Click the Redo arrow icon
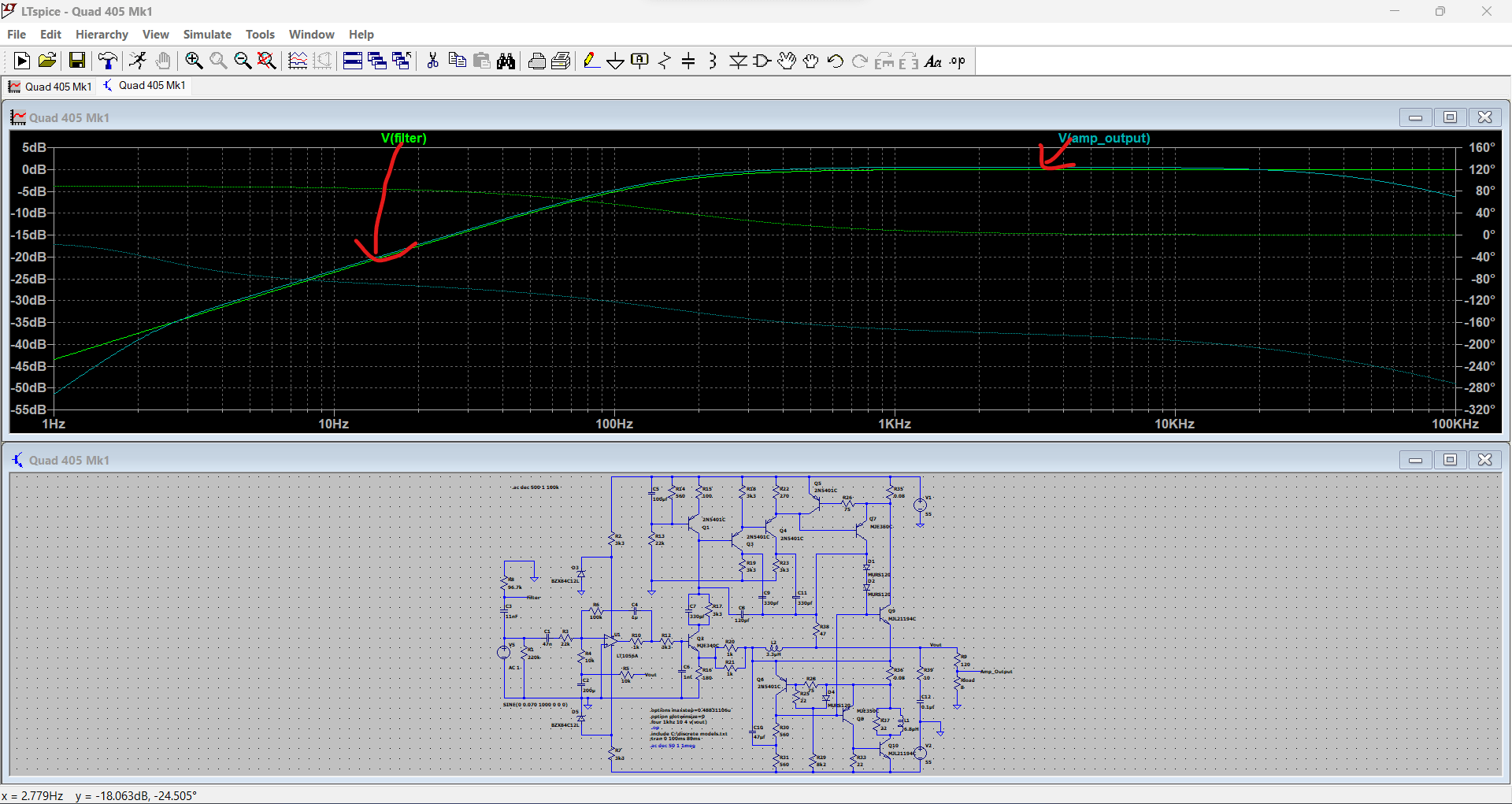This screenshot has width=1512, height=804. click(860, 61)
